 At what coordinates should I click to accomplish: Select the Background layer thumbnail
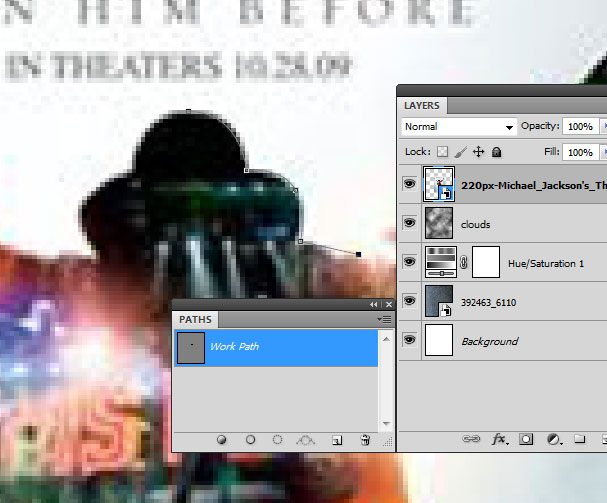pyautogui.click(x=439, y=340)
